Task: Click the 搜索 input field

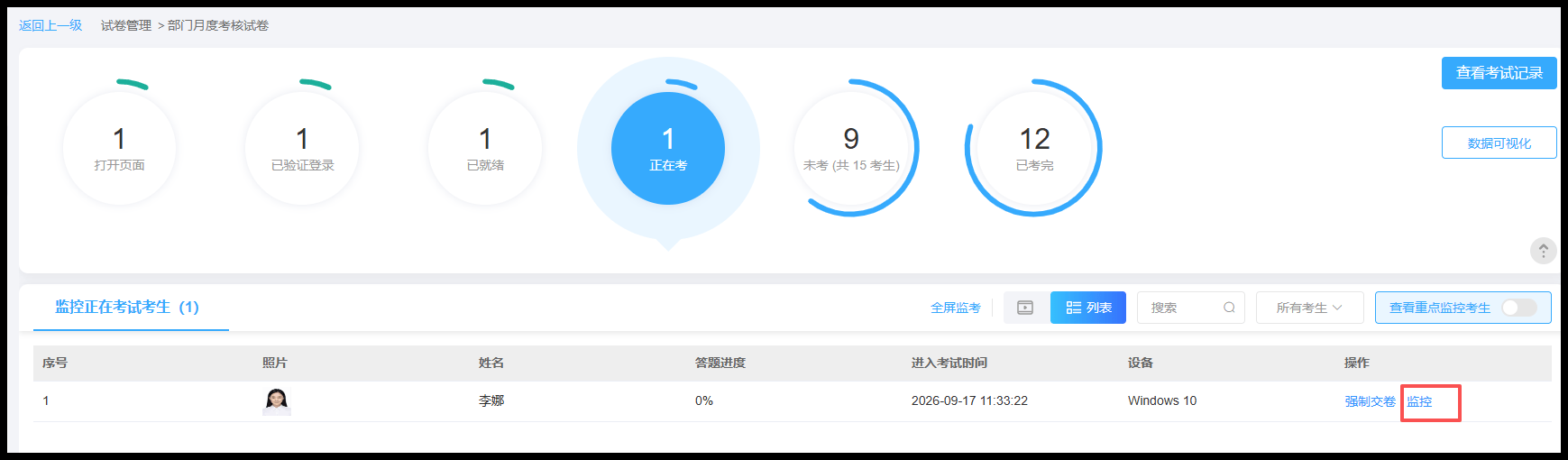Action: (x=1191, y=308)
